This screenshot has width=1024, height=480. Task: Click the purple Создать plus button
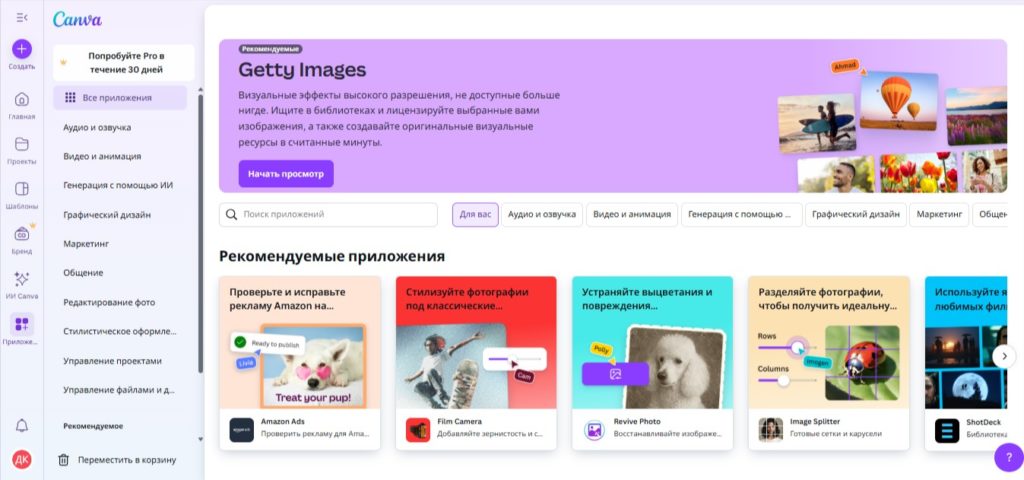22,49
